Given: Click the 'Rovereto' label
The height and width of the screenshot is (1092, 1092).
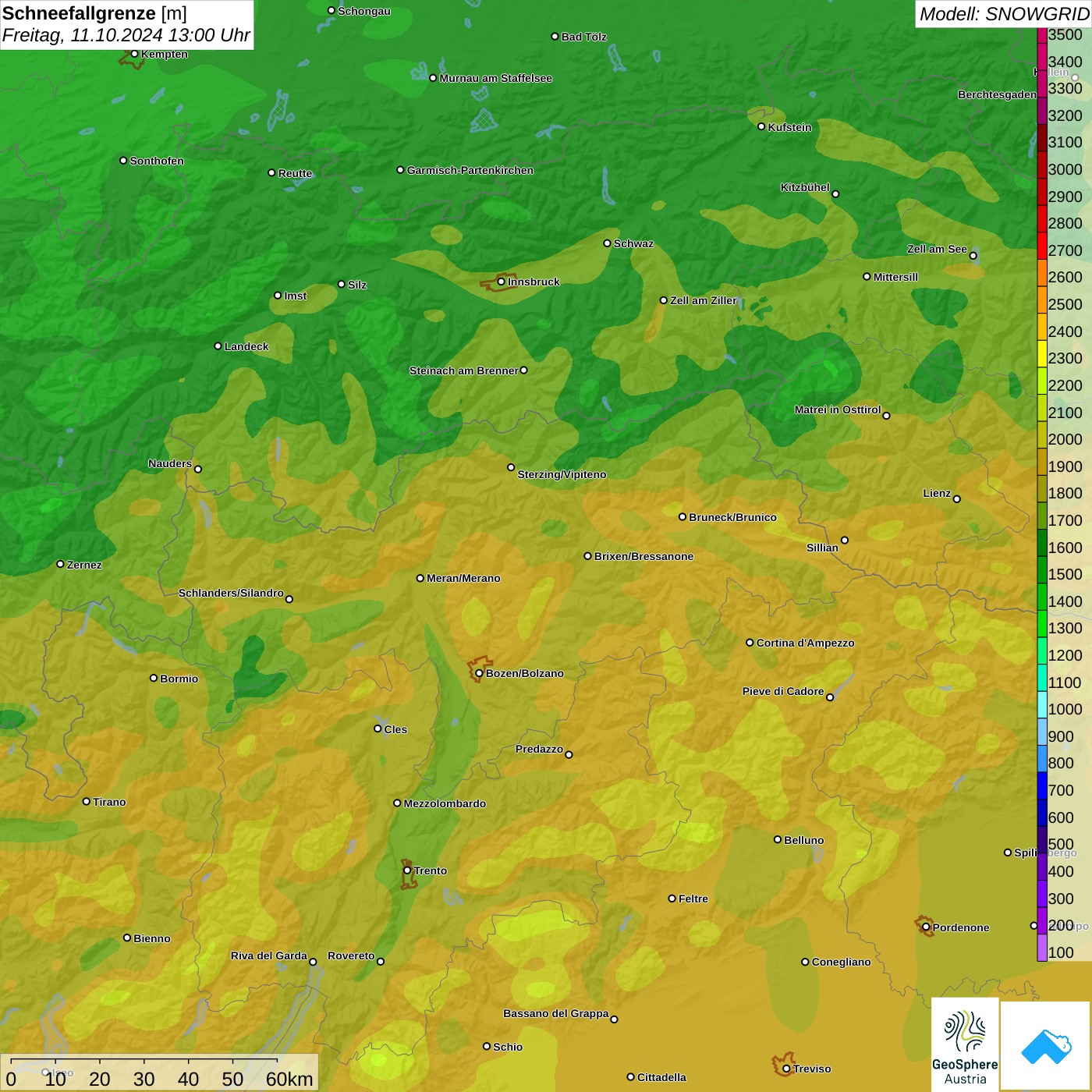Looking at the screenshot, I should pyautogui.click(x=351, y=955).
